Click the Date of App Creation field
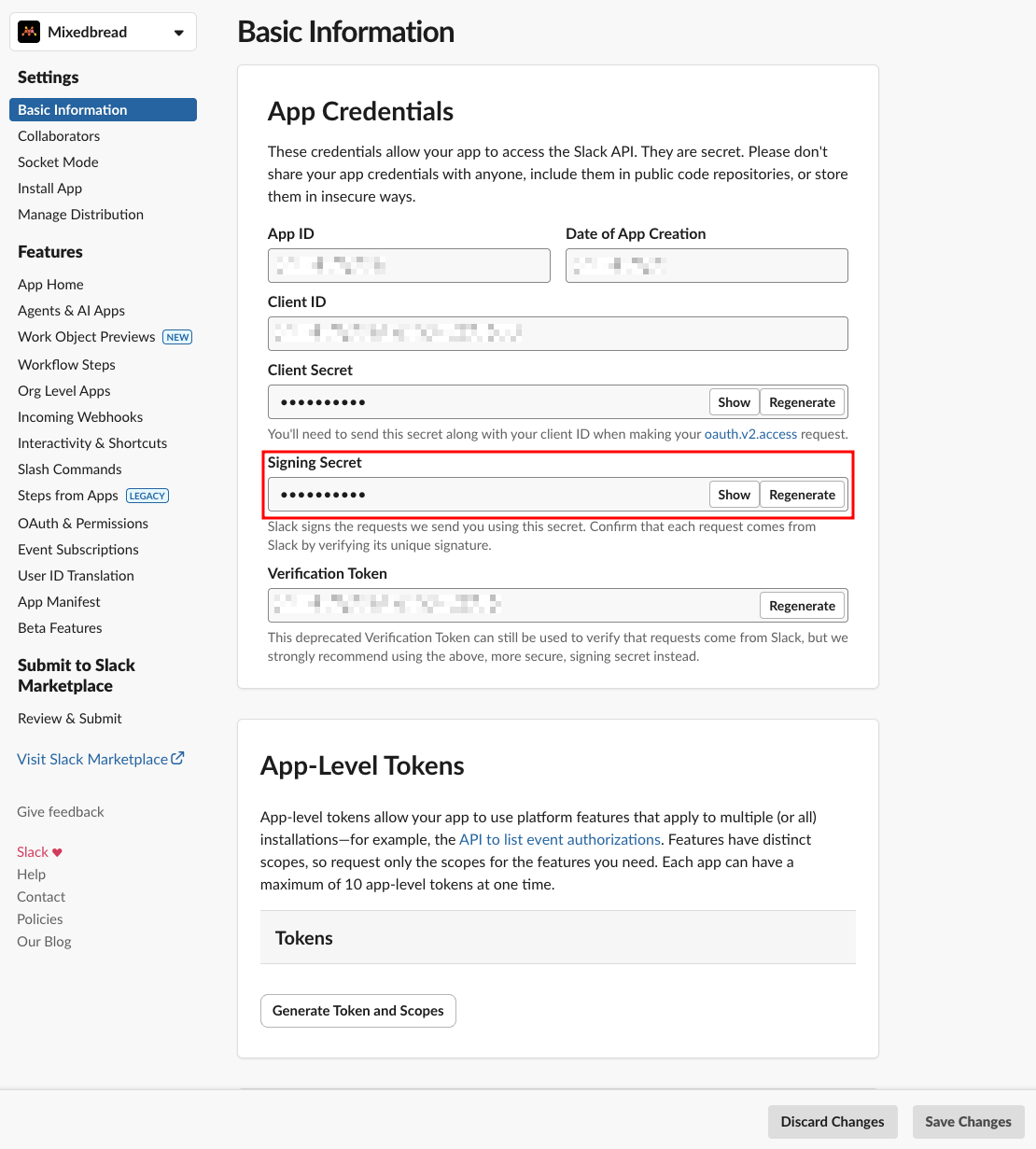This screenshot has height=1149, width=1036. 707,265
